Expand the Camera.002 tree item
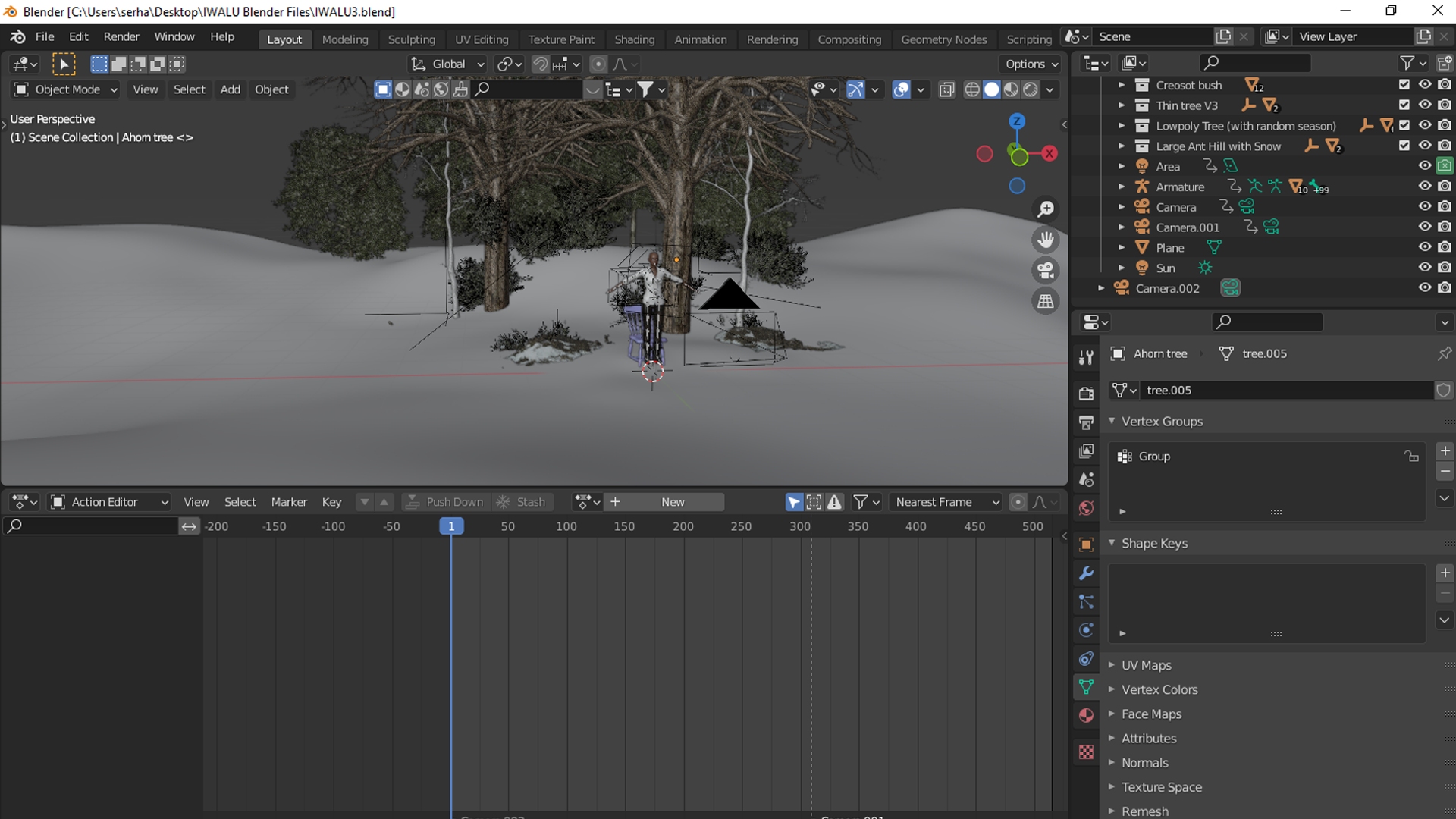The image size is (1456, 819). (x=1101, y=288)
